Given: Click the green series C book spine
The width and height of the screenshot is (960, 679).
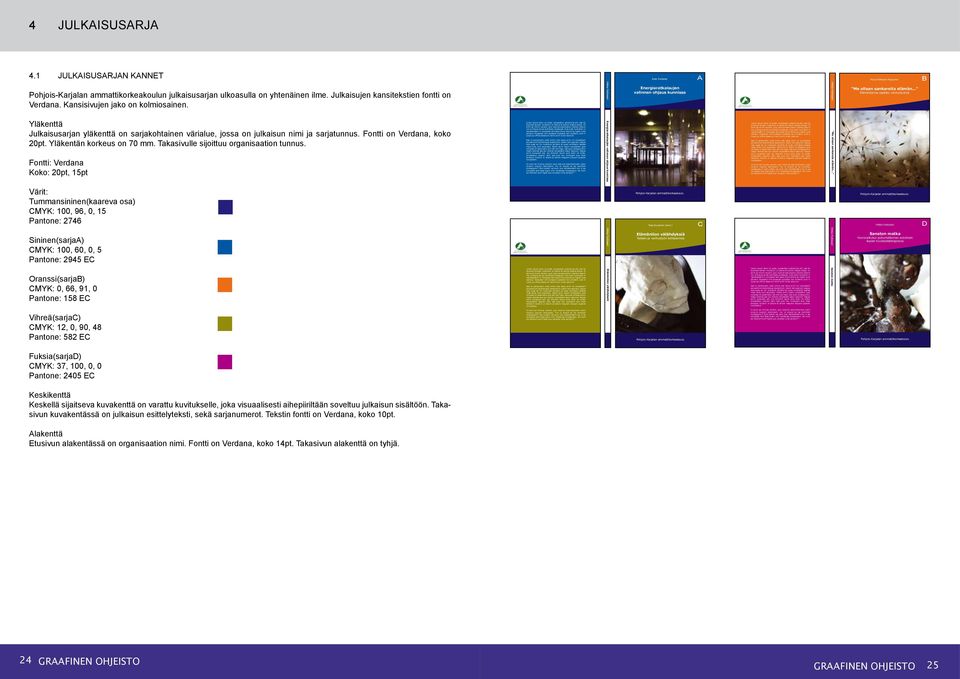Looking at the screenshot, I should [x=607, y=283].
